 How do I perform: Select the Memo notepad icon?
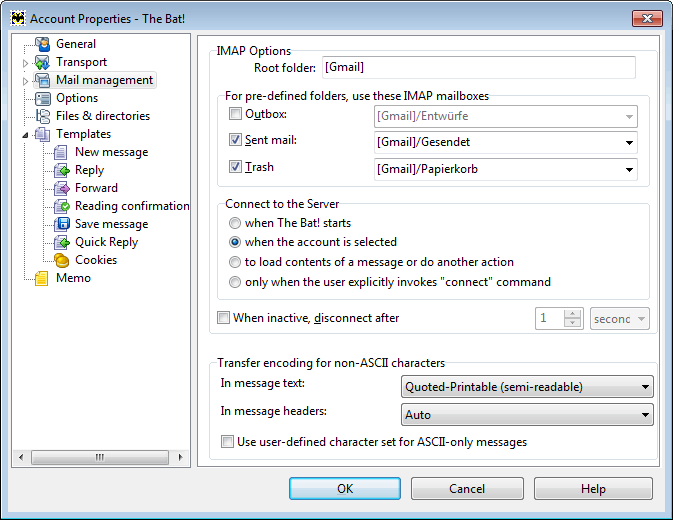[x=42, y=278]
